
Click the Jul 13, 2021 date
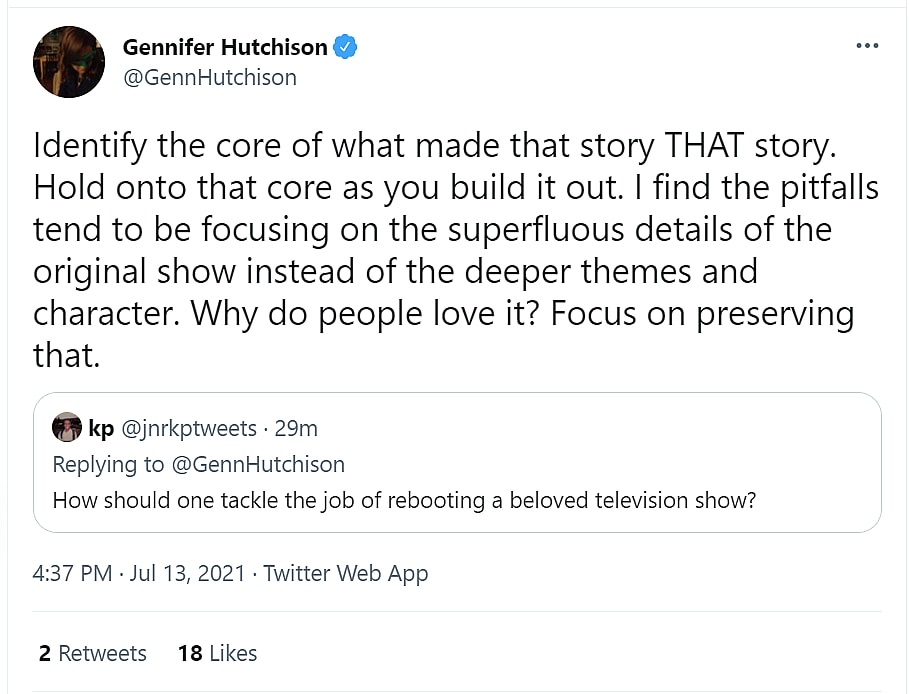[188, 574]
